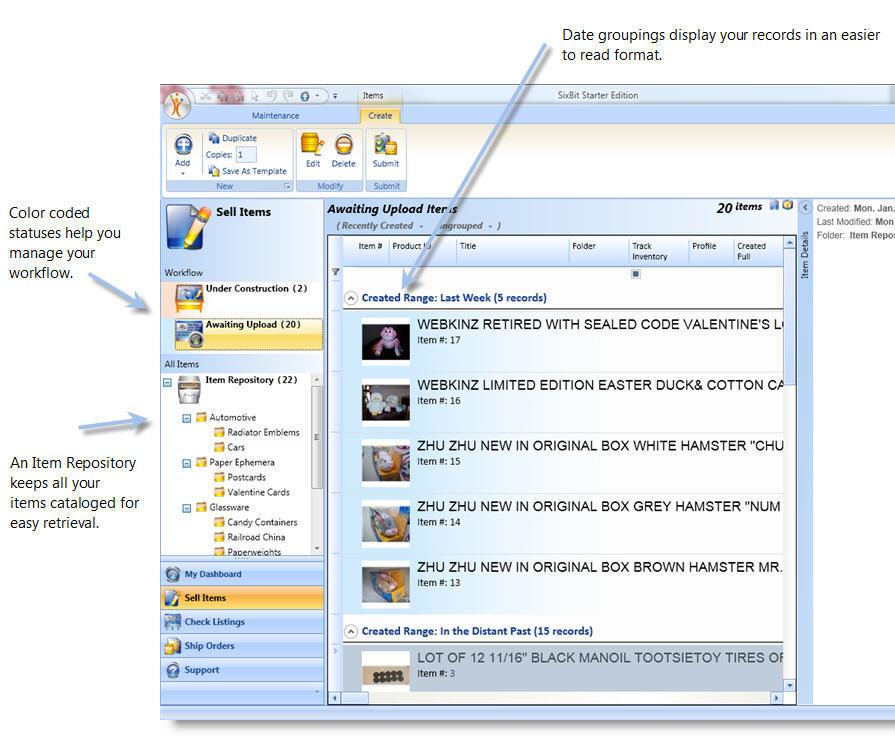Open the Ungrouped grouping dropdown
Viewport: 895px width, 754px height.
coord(490,226)
